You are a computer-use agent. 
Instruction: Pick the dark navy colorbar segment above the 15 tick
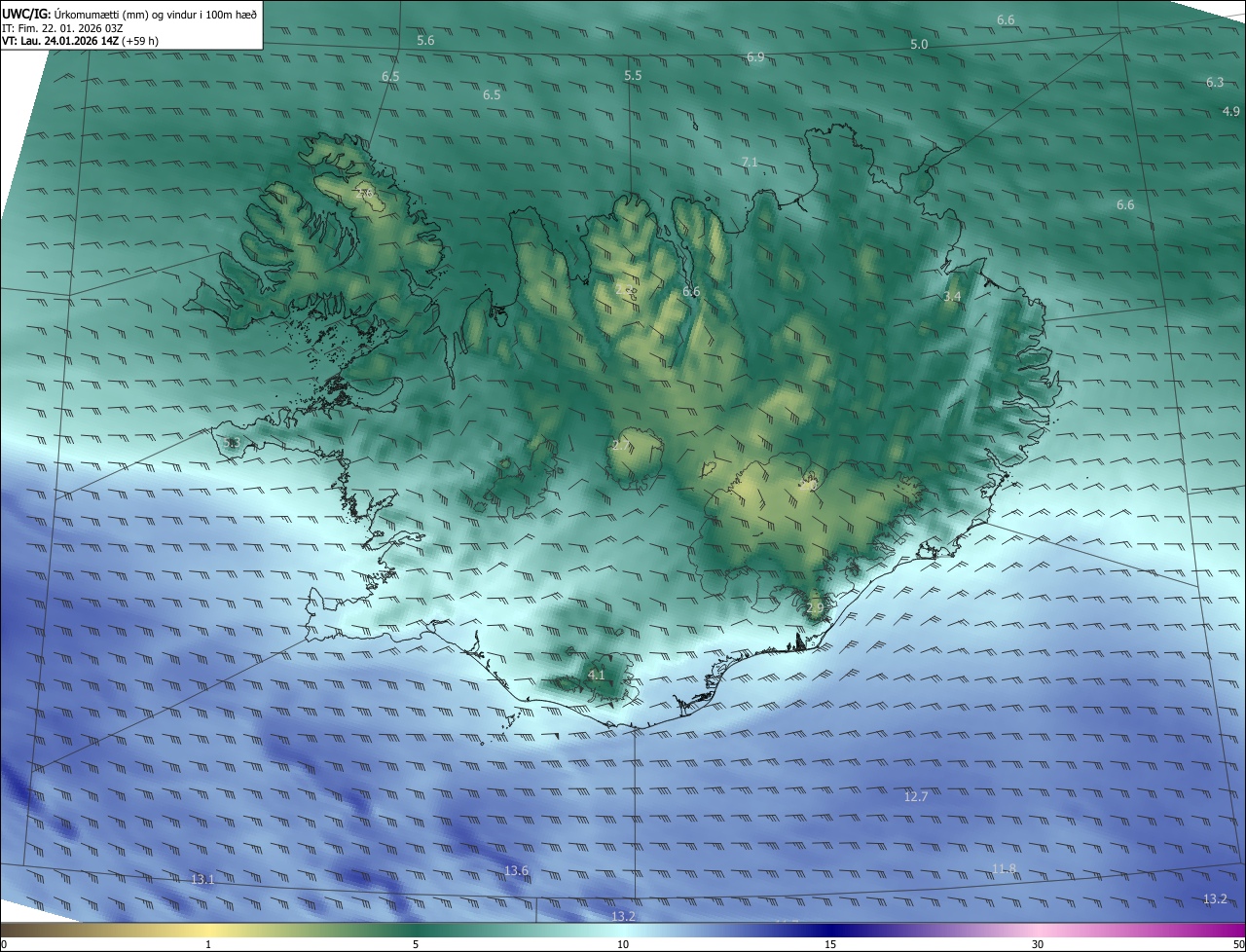[x=830, y=931]
